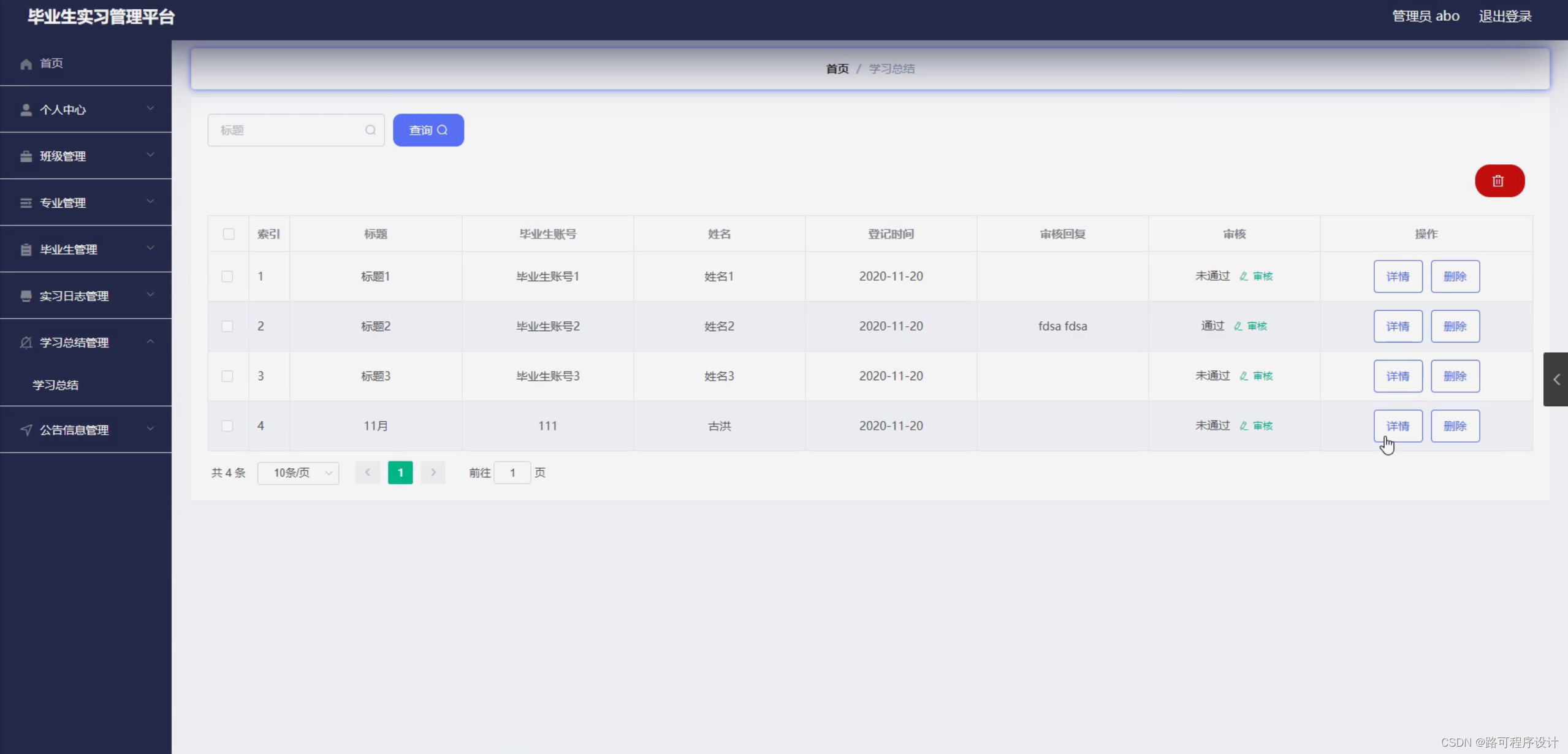Viewport: 1568px width, 754px height.
Task: Check the checkbox for row 2 标题2
Action: [227, 326]
